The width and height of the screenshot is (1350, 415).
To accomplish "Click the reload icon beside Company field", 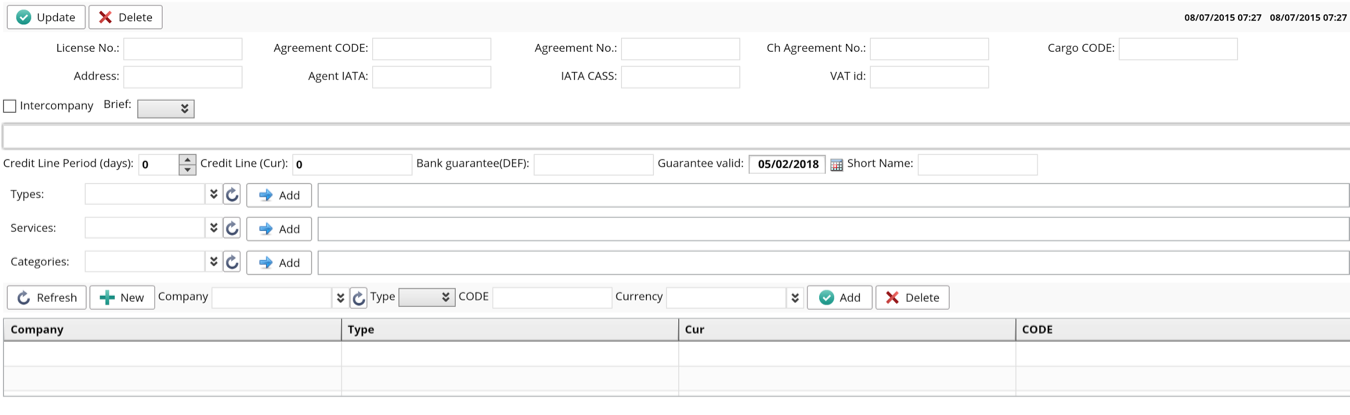I will click(358, 298).
